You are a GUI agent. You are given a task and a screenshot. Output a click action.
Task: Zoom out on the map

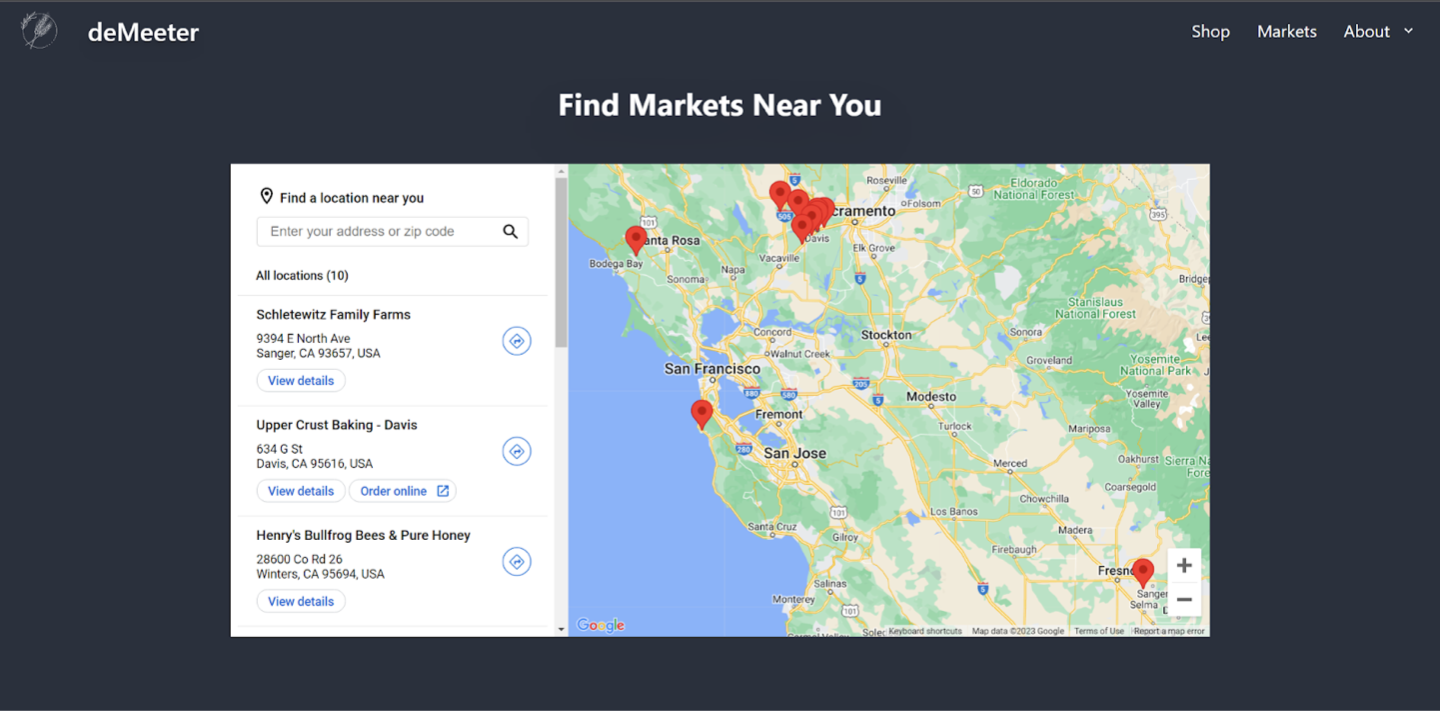(1184, 599)
